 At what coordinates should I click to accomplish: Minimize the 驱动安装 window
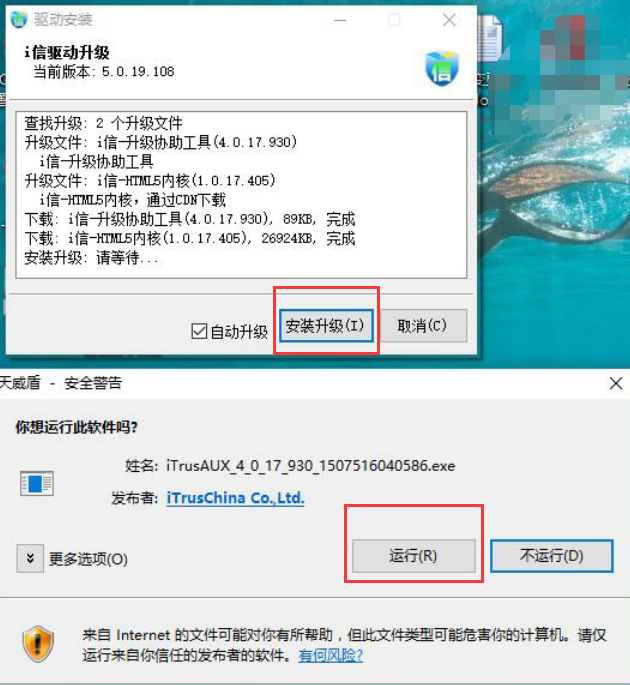[340, 20]
